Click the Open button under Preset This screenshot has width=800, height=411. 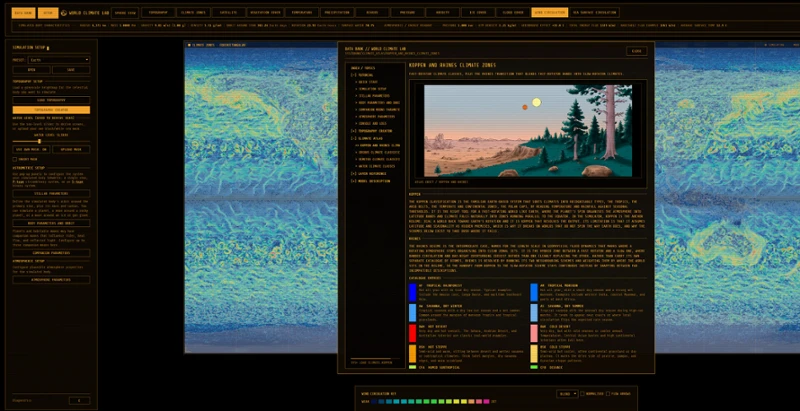coord(31,70)
